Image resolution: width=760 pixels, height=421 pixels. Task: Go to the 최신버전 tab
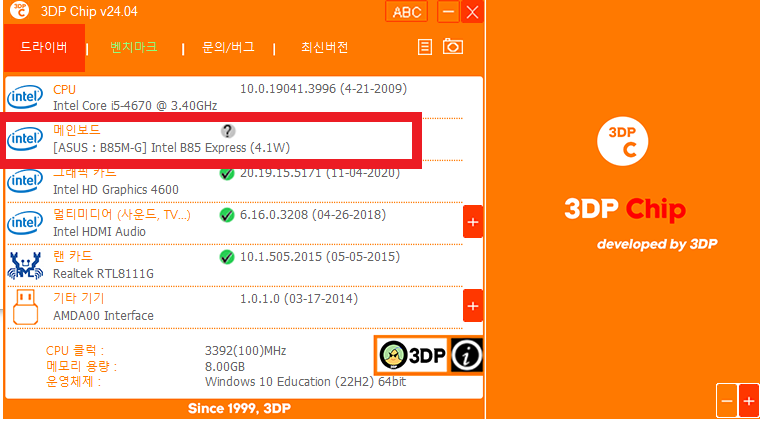(324, 47)
